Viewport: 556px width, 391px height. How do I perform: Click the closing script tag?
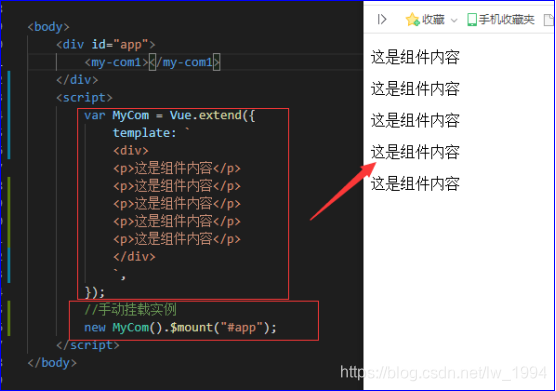[x=88, y=345]
